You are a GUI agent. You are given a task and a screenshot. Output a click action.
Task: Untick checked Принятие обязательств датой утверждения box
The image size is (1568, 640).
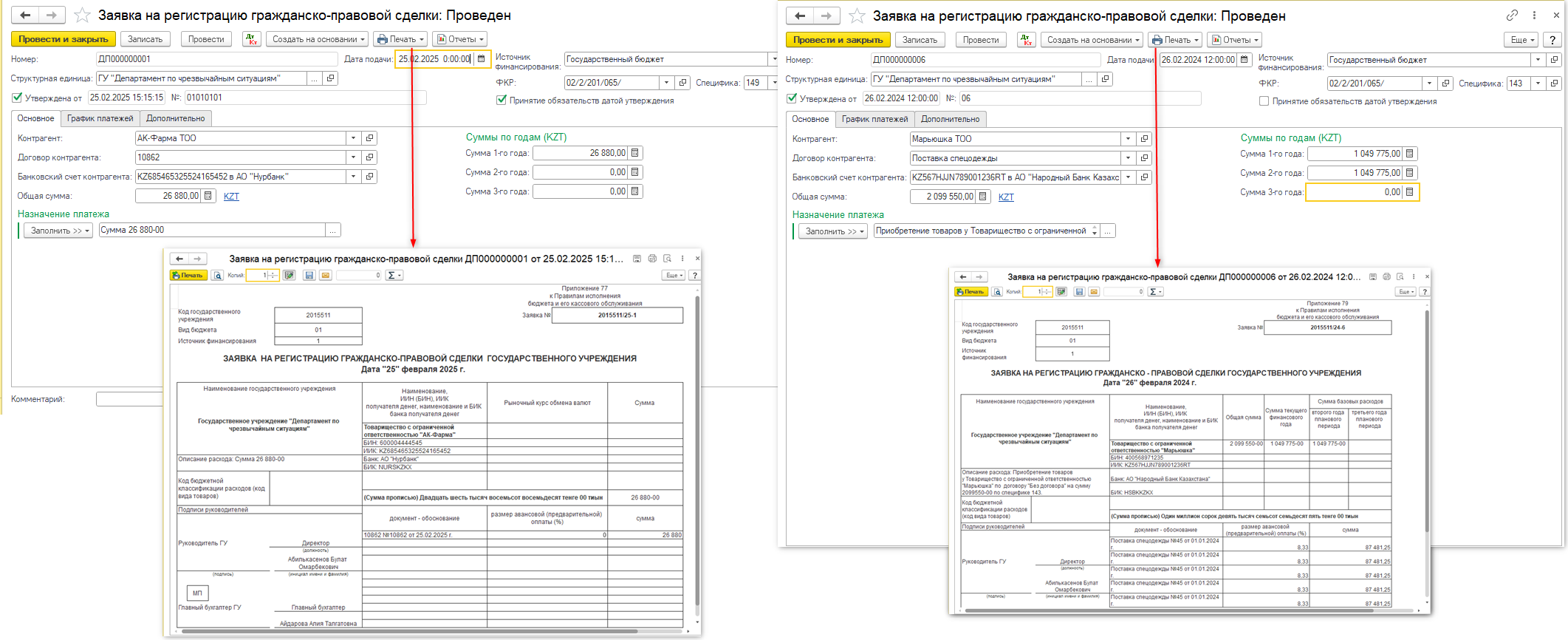click(x=501, y=101)
